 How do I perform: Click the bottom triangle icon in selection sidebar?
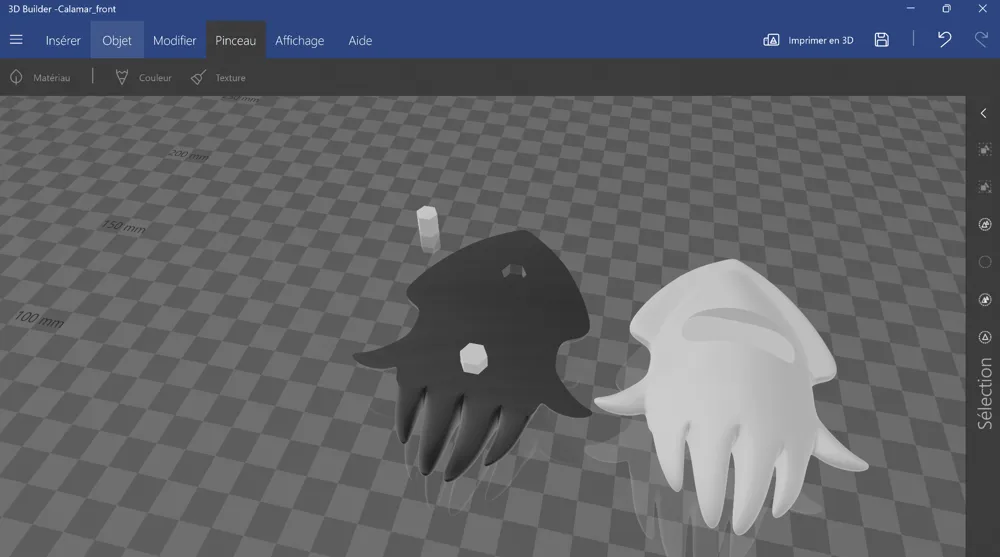coord(984,337)
